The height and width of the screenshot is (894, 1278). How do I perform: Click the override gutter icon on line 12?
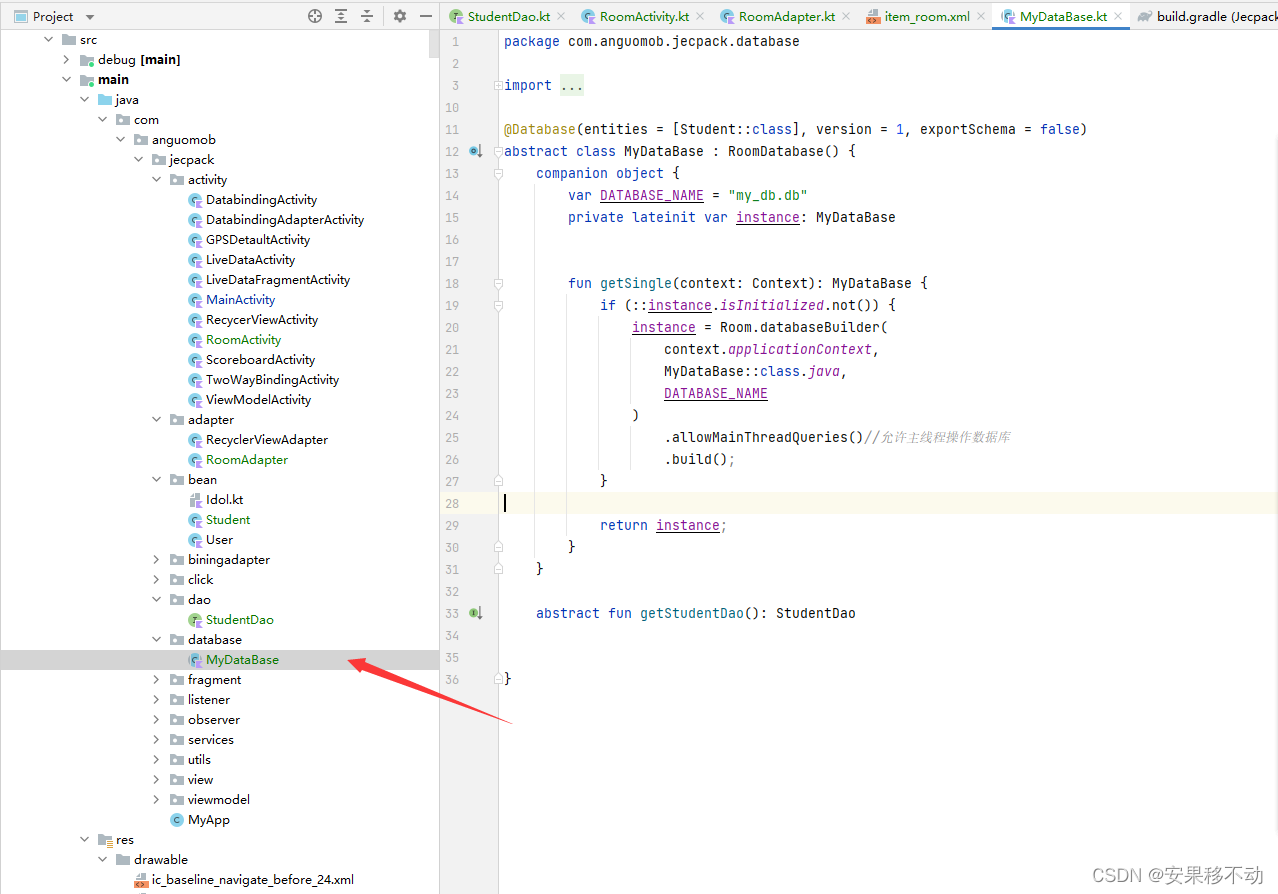pyautogui.click(x=476, y=151)
